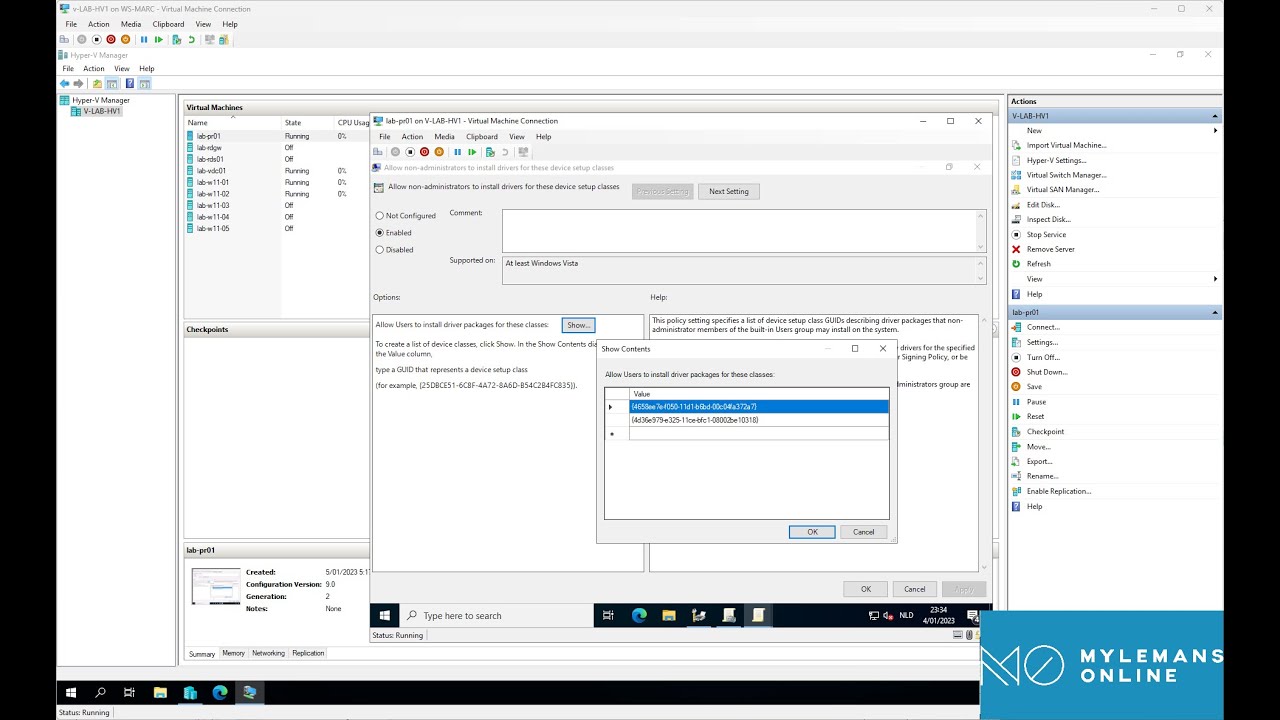Click Up one level icon in Hyper-V Manager toolbar
The width and height of the screenshot is (1280, 720).
(97, 84)
